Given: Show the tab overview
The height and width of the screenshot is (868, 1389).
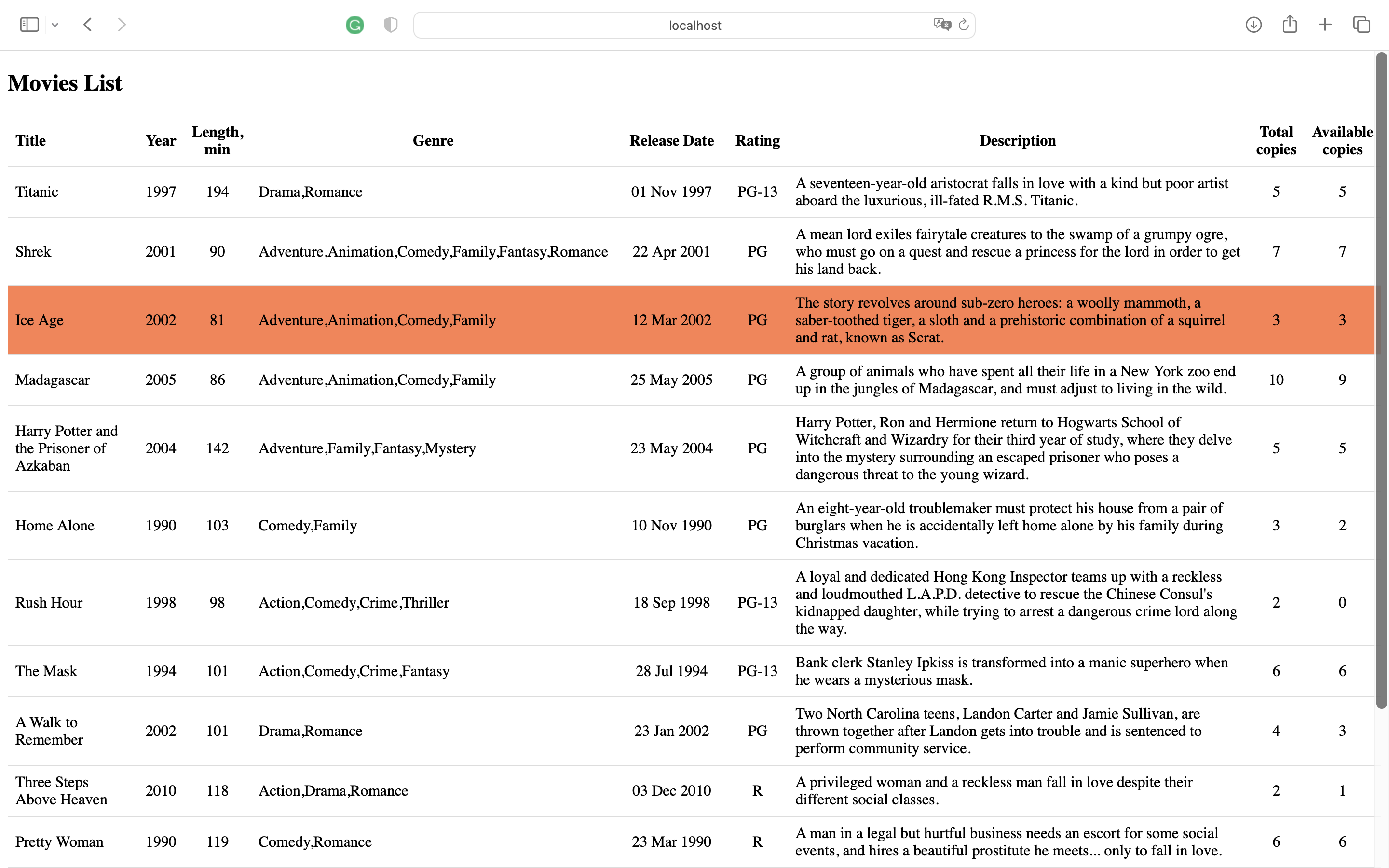Looking at the screenshot, I should [x=1362, y=25].
